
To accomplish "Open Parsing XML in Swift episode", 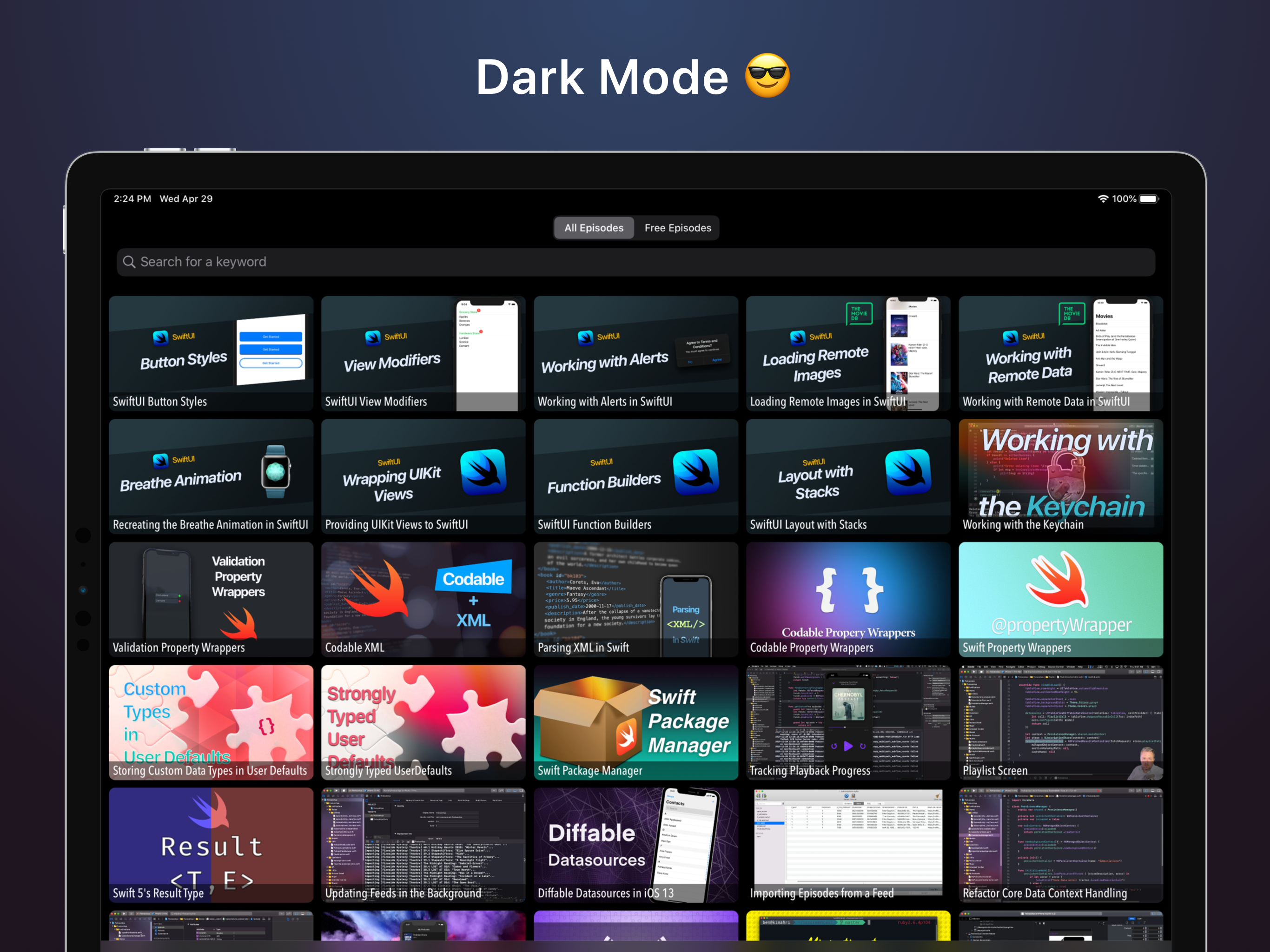I will coord(635,600).
